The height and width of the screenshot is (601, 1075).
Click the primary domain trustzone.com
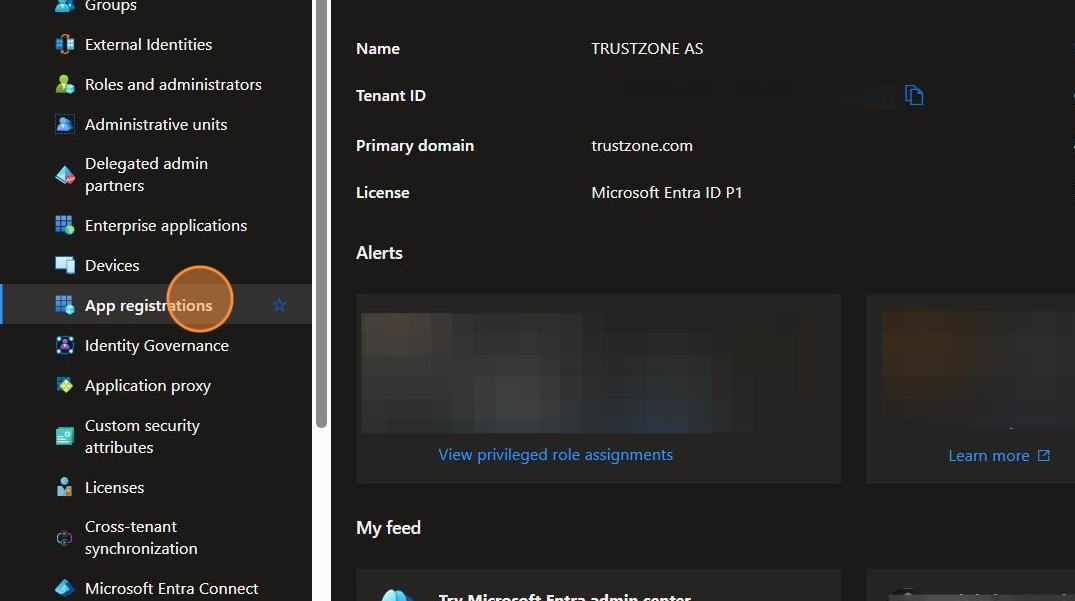point(642,145)
